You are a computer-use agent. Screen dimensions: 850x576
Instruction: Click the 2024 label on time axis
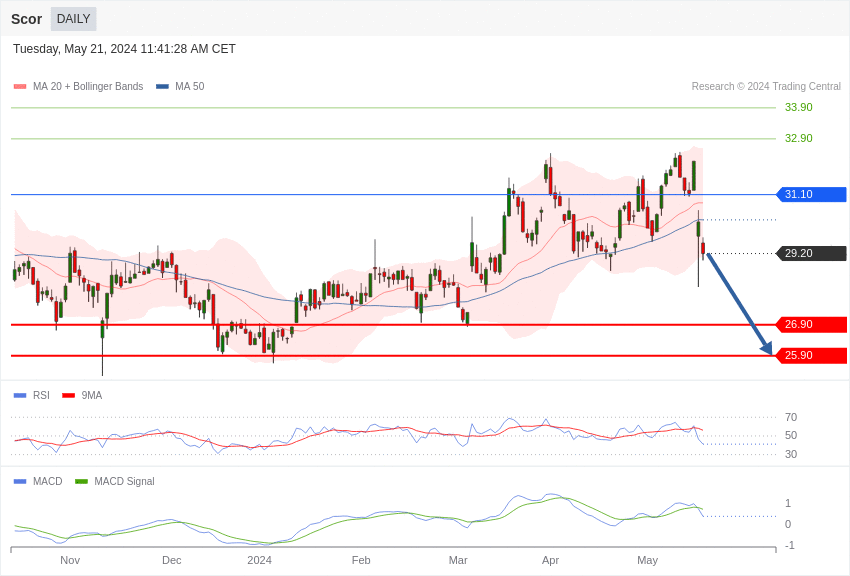click(x=259, y=560)
